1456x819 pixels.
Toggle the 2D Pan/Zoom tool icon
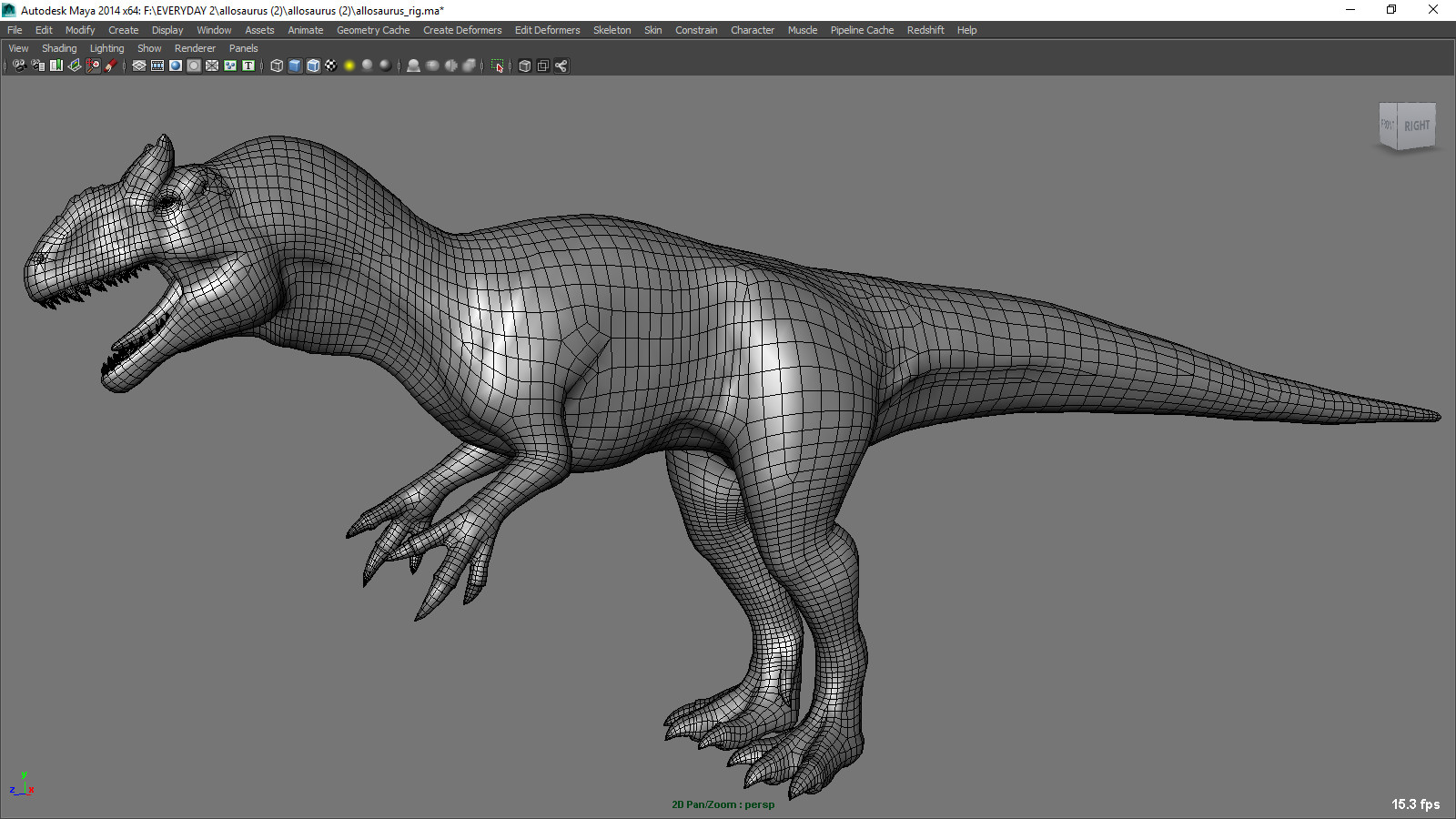click(x=93, y=66)
